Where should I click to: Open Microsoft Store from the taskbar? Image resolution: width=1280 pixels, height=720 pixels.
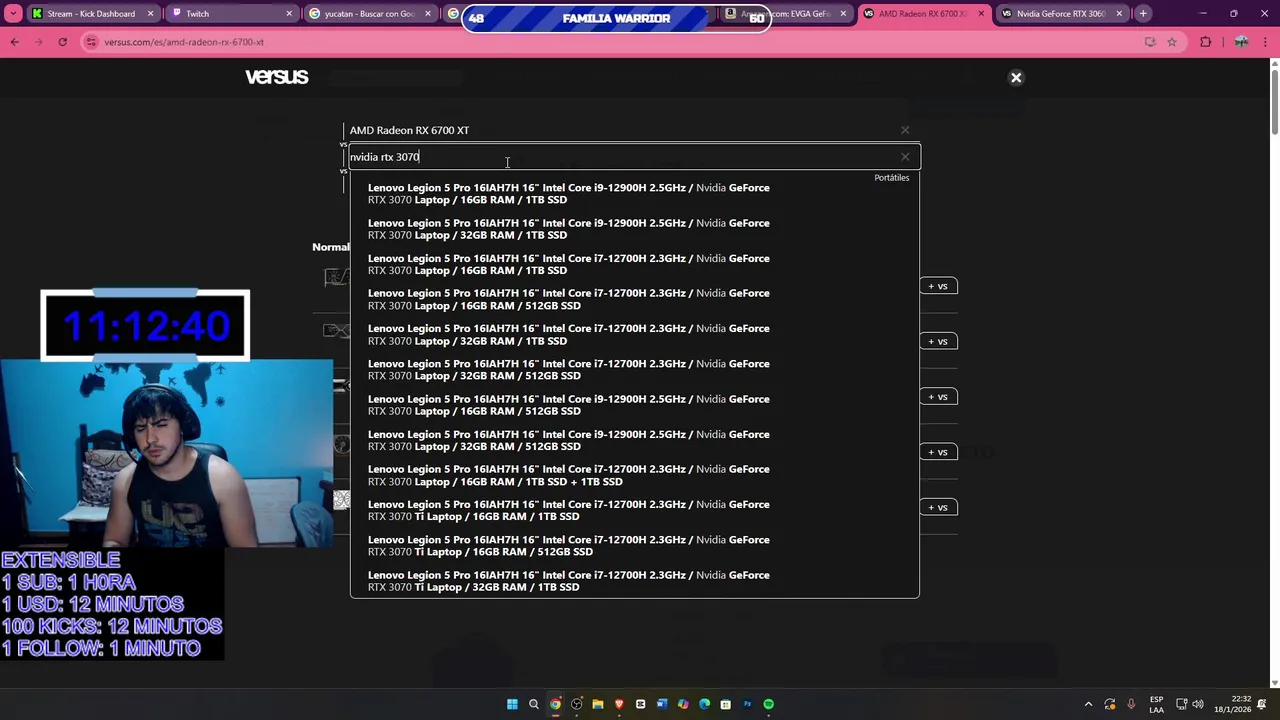[x=726, y=704]
